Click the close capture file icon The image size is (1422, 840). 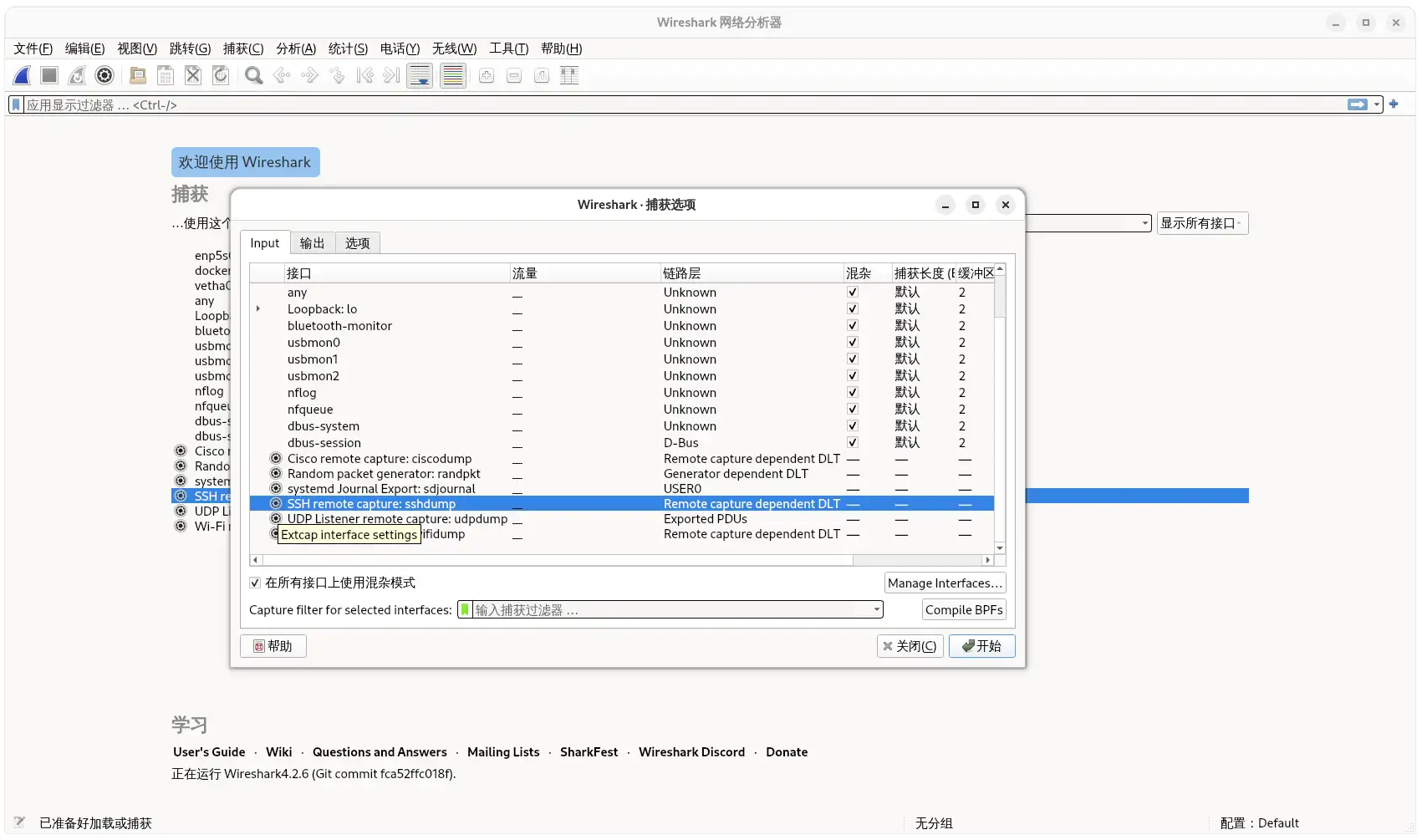click(x=193, y=76)
